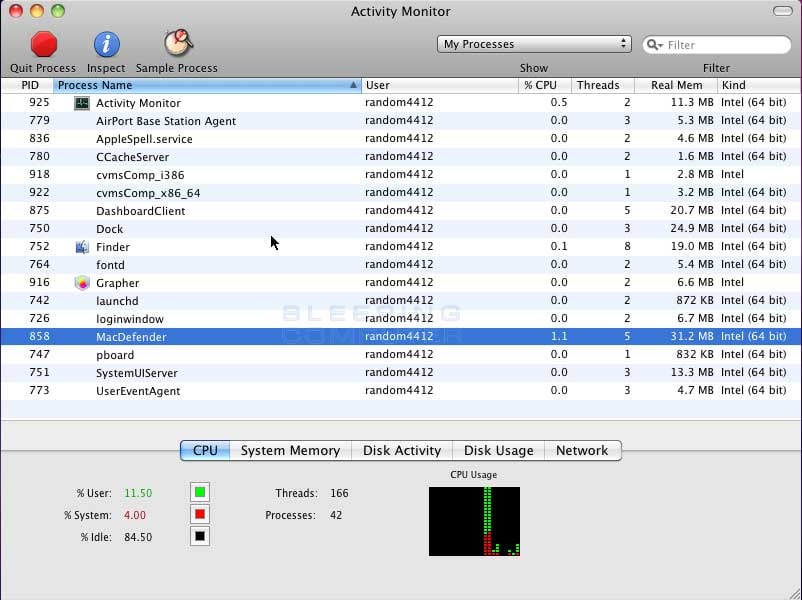Viewport: 802px width, 600px height.
Task: Click the Finder icon in process list
Action: coord(82,247)
